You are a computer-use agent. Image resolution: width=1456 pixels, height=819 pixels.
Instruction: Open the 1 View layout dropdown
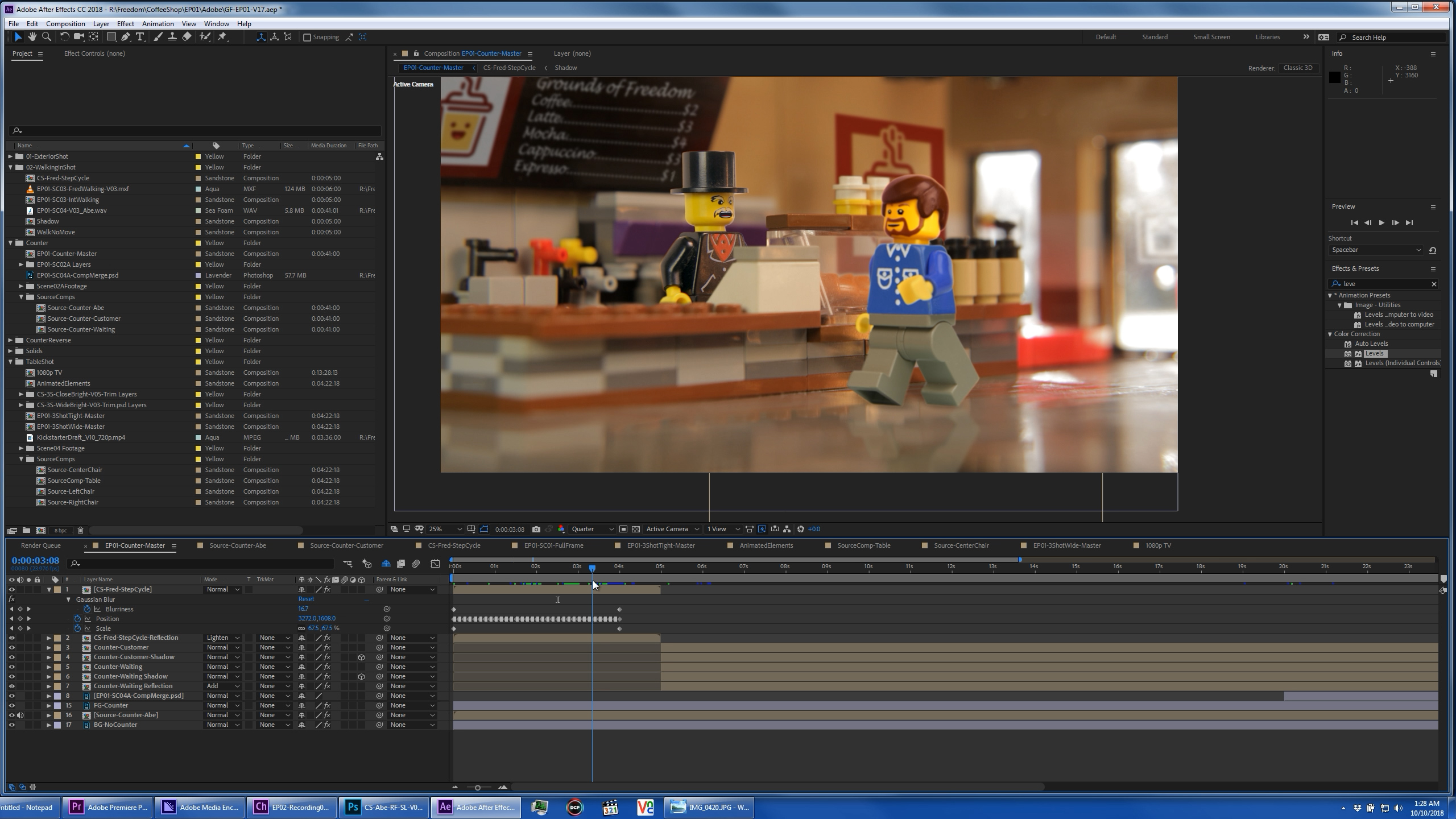click(x=723, y=529)
